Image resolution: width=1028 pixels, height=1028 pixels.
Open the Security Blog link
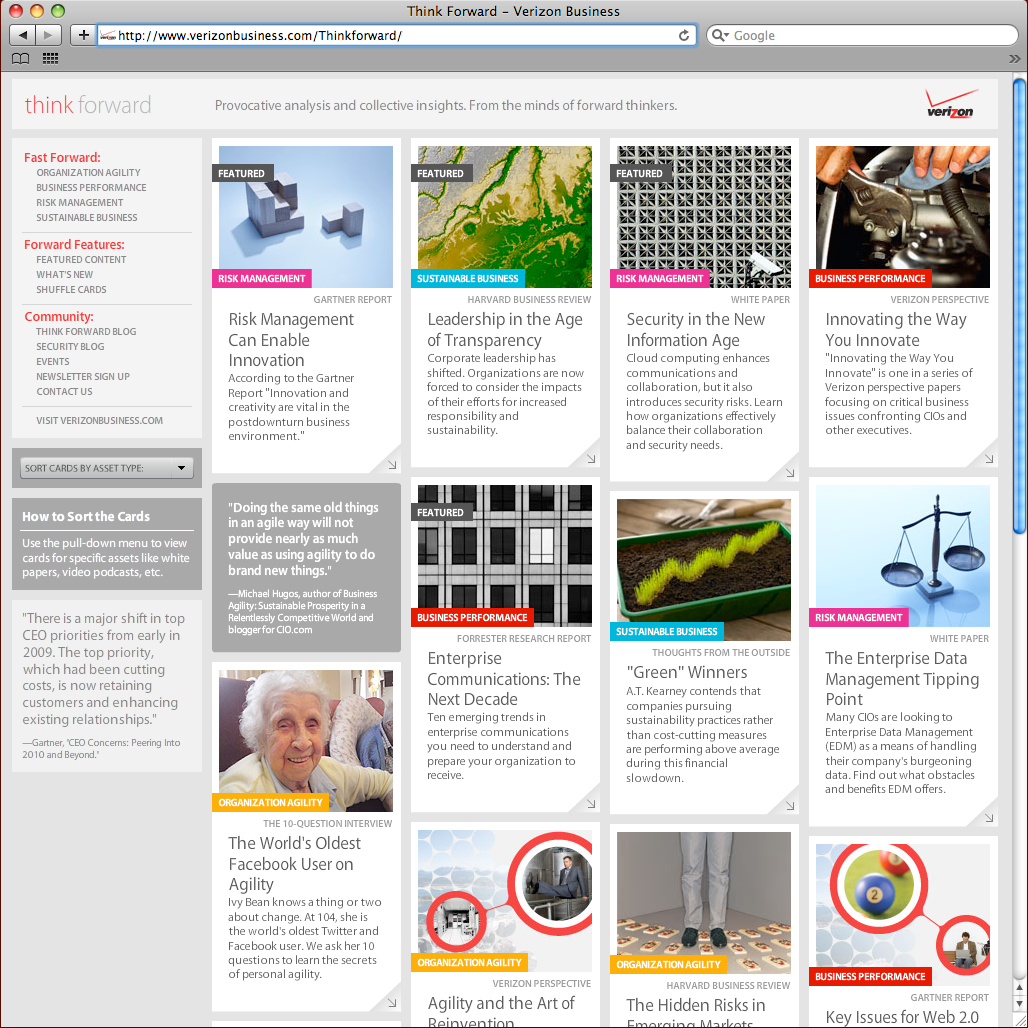(70, 347)
